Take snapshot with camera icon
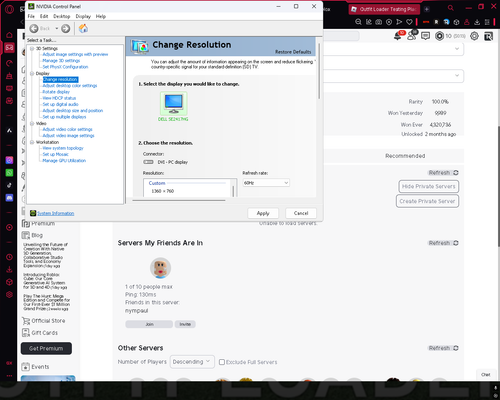Viewport: 500px width, 400px height. (x=379, y=22)
